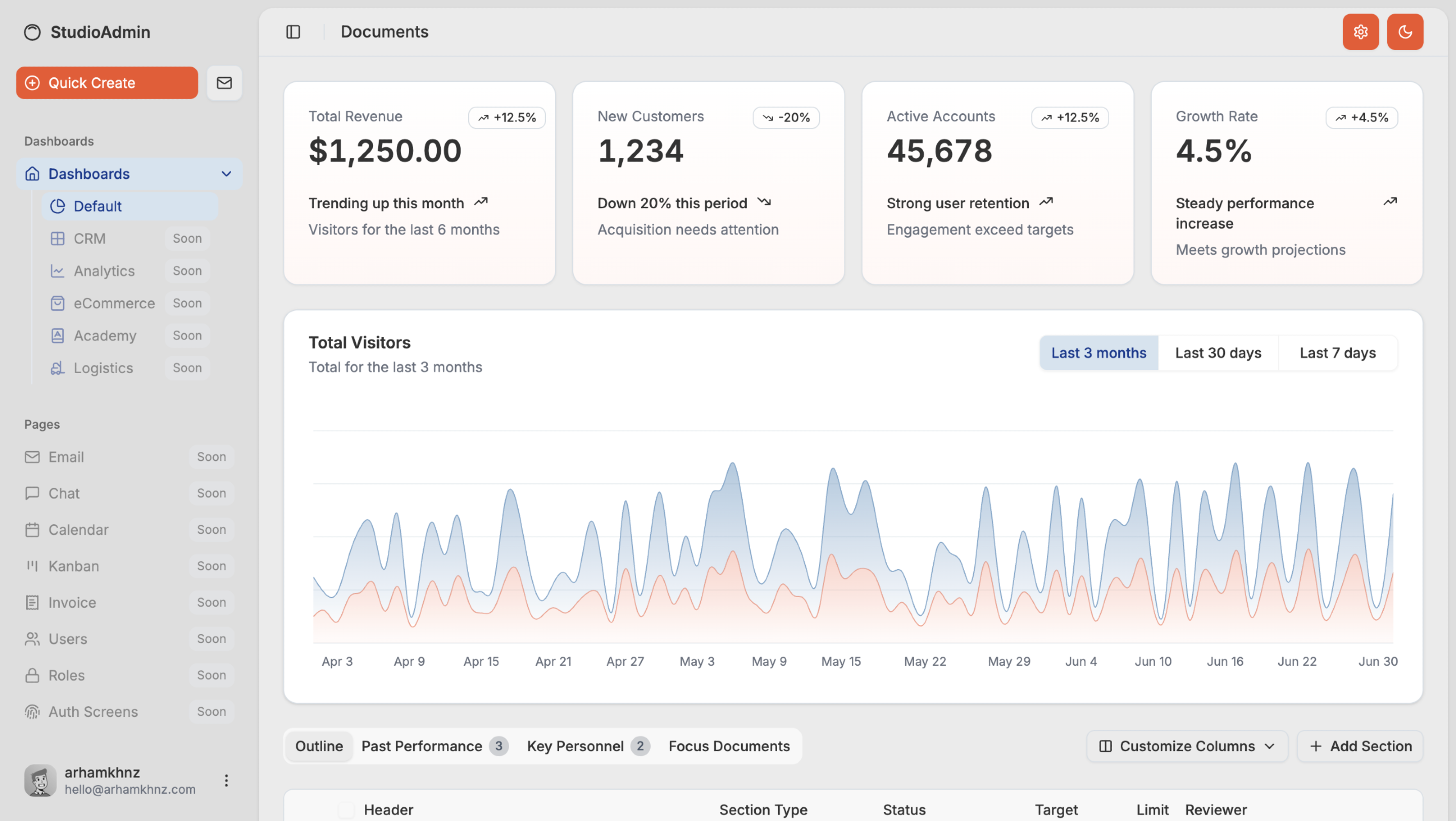The image size is (1456, 821).
Task: Click the arhamkhnz profile avatar
Action: 39,781
